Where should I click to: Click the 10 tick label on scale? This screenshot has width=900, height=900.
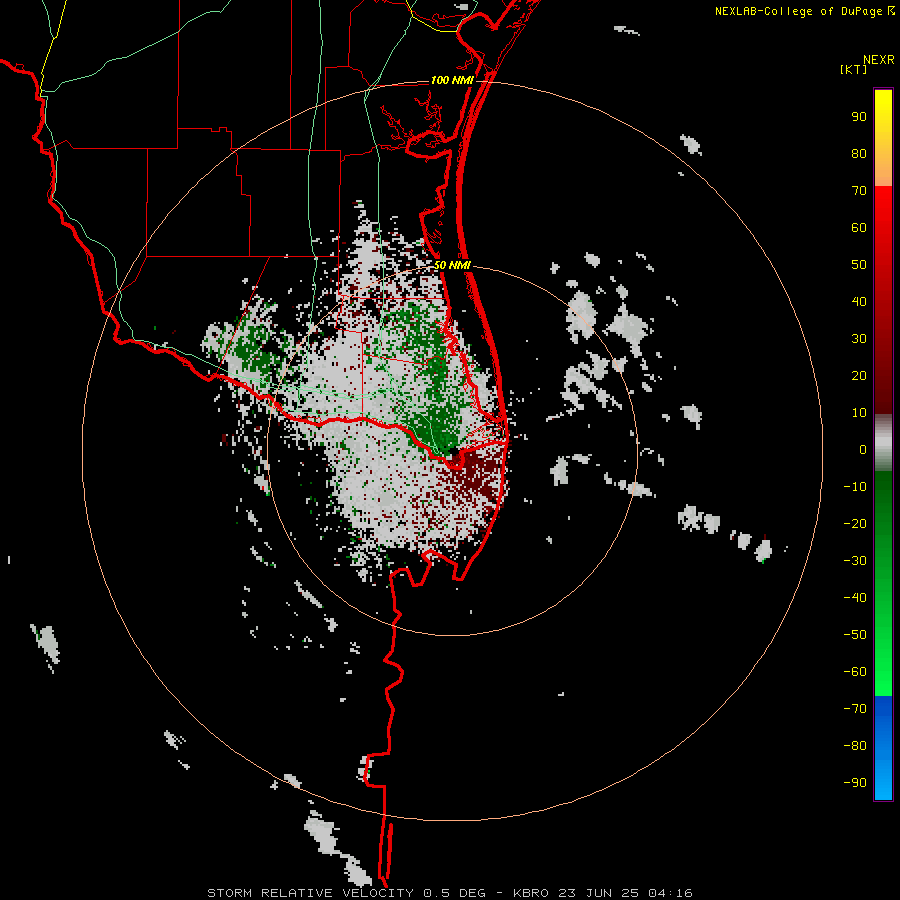pos(859,413)
